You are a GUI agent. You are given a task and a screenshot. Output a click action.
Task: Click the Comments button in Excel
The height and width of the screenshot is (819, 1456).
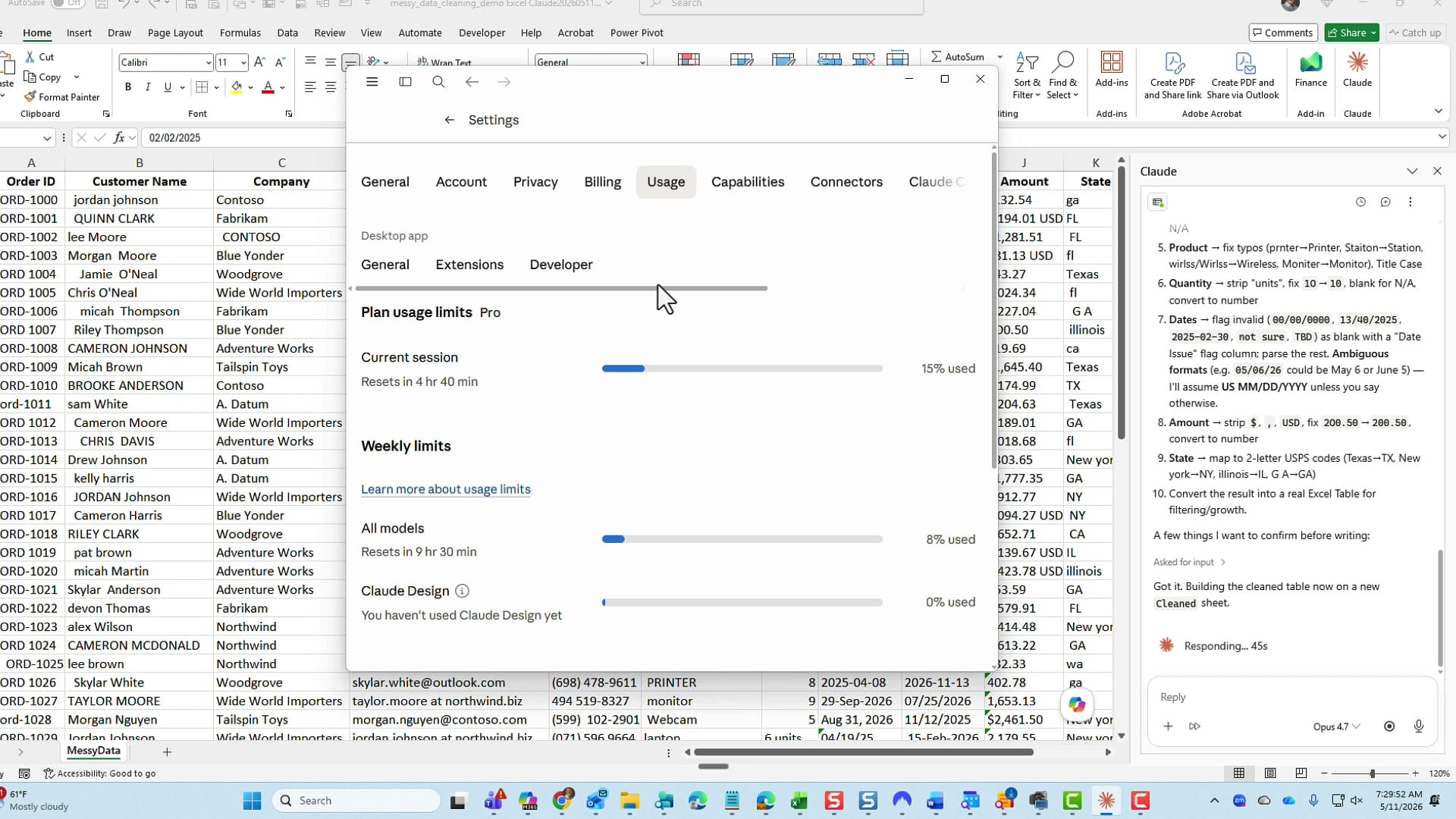(x=1282, y=33)
